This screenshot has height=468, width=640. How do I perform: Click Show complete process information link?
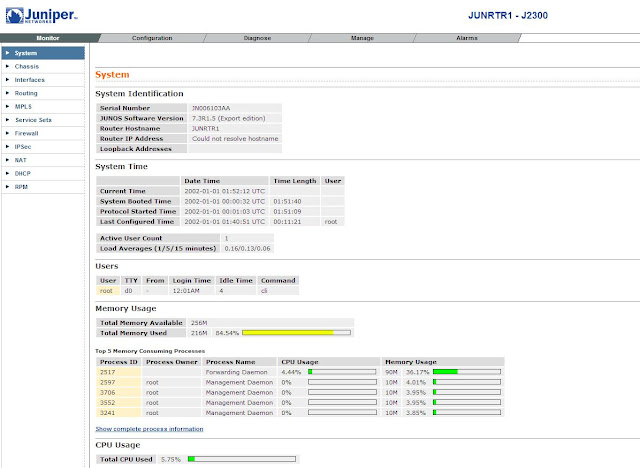pos(149,429)
